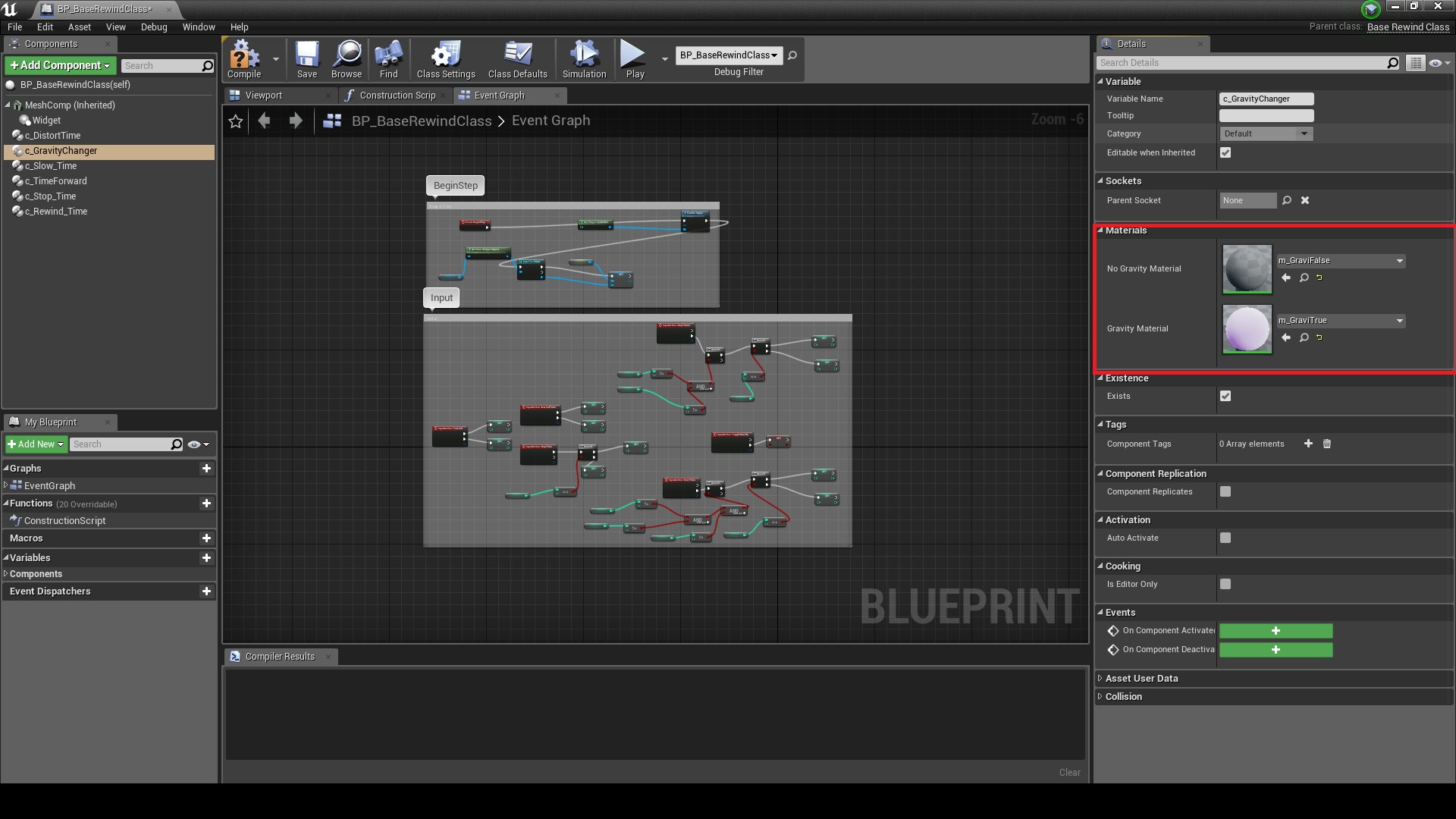Open the Debug menu
The width and height of the screenshot is (1456, 819).
[154, 27]
